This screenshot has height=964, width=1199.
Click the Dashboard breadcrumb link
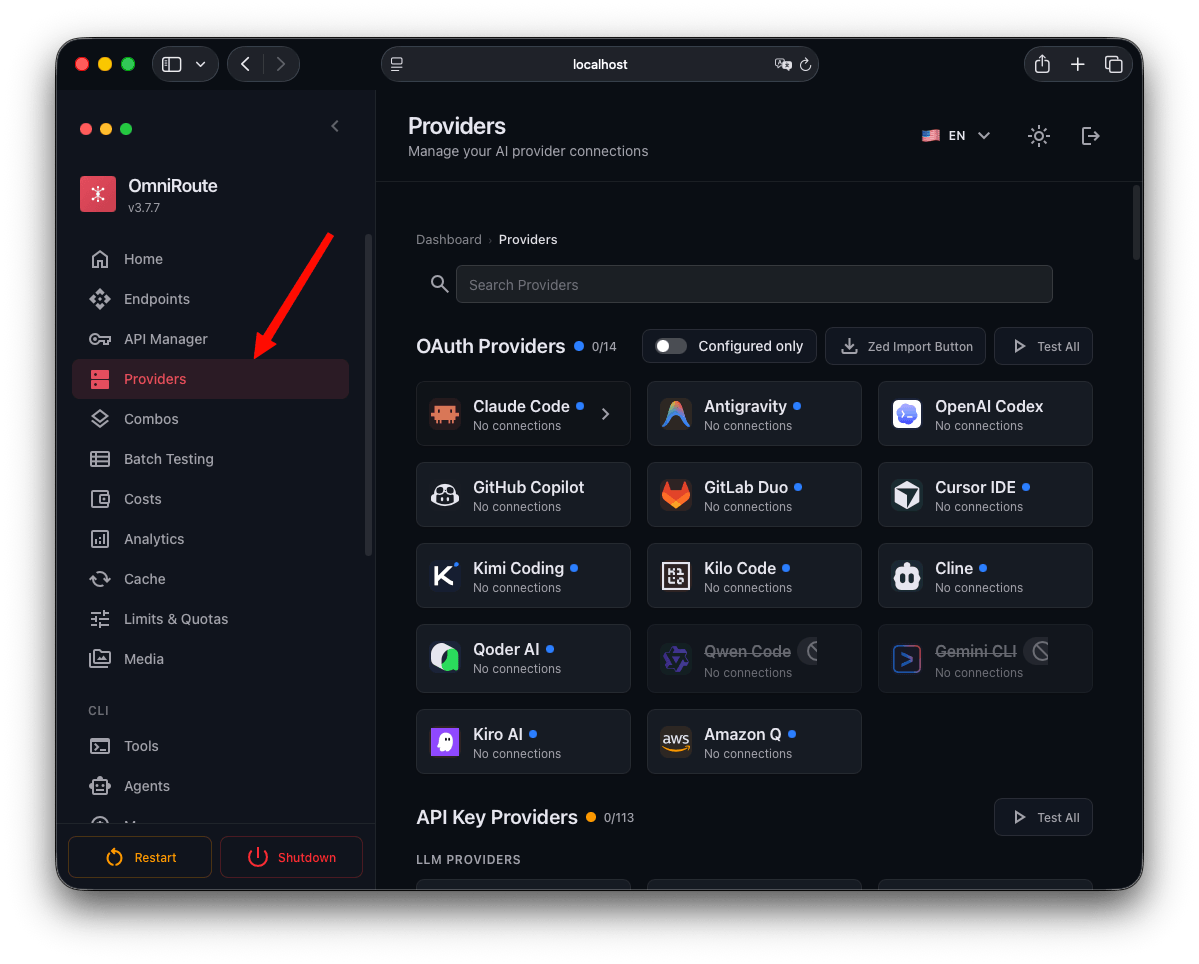tap(449, 240)
